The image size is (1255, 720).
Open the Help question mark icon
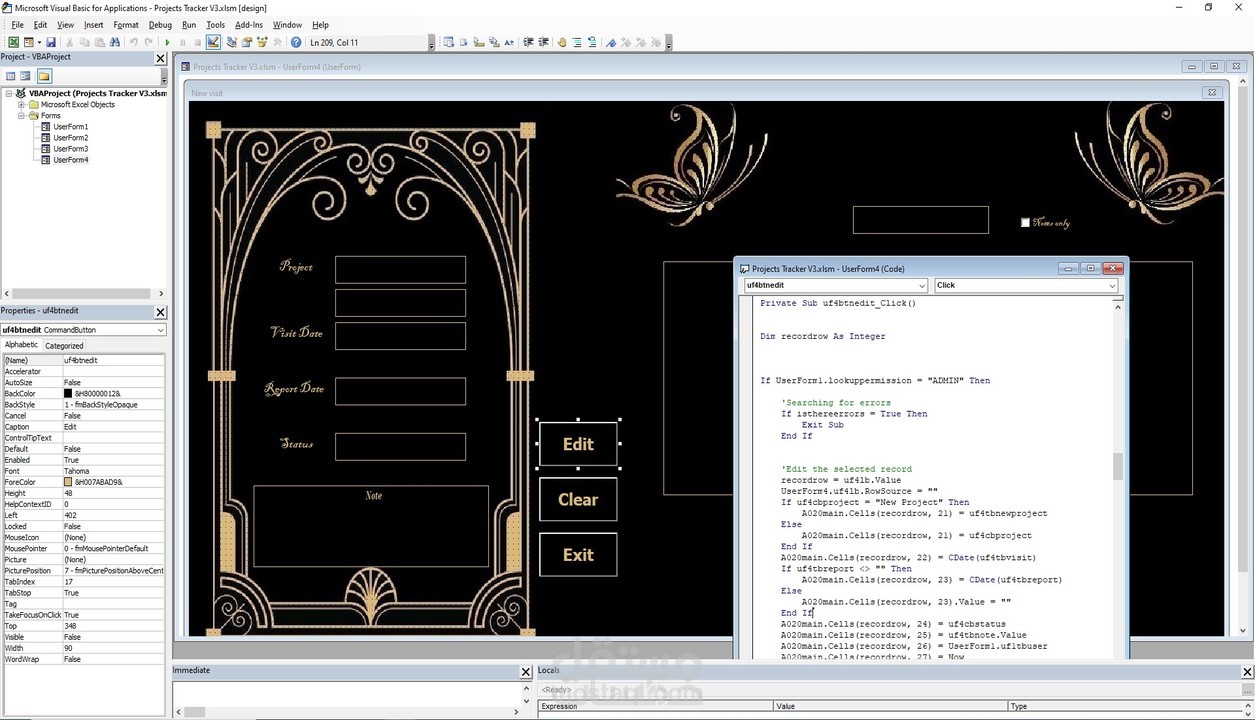tap(296, 42)
